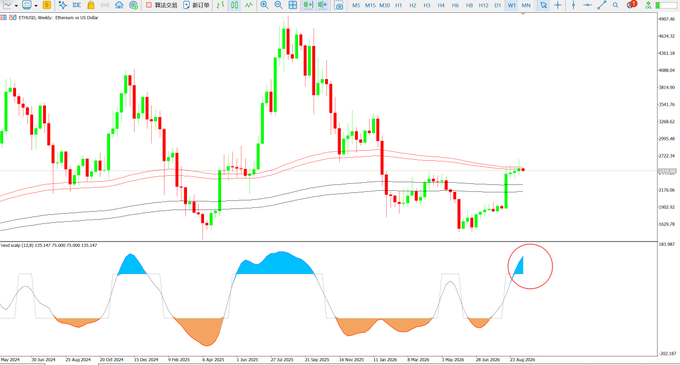680x365 pixels.
Task: Zoom in the chart
Action: tap(264, 5)
